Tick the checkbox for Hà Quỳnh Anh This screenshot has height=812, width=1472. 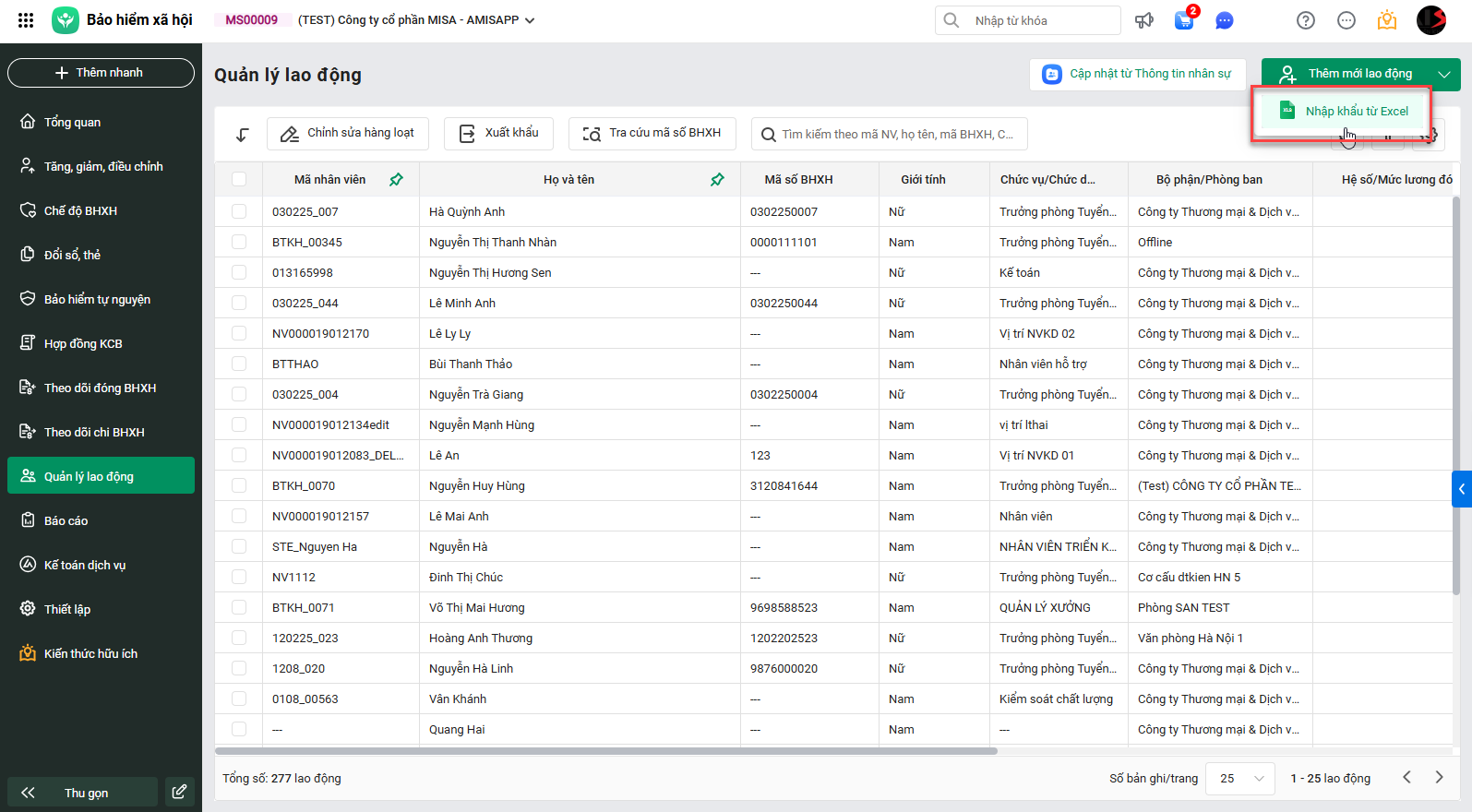(239, 211)
